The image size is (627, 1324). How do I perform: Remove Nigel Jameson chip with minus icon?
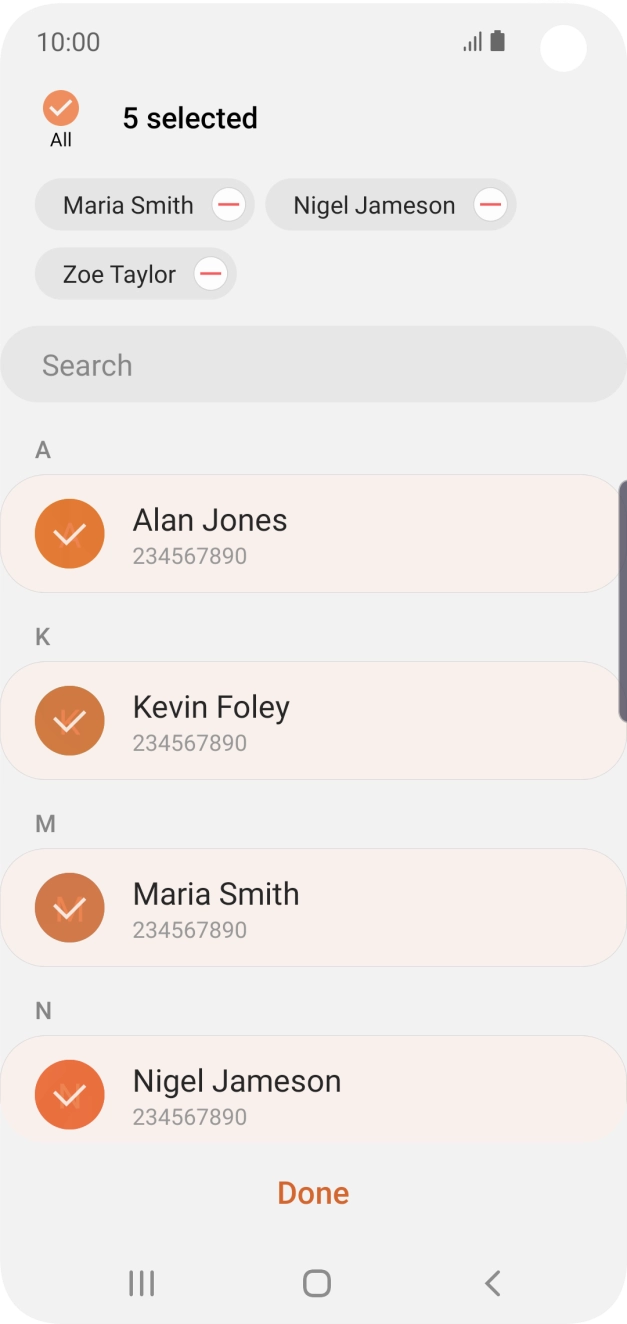pos(490,206)
